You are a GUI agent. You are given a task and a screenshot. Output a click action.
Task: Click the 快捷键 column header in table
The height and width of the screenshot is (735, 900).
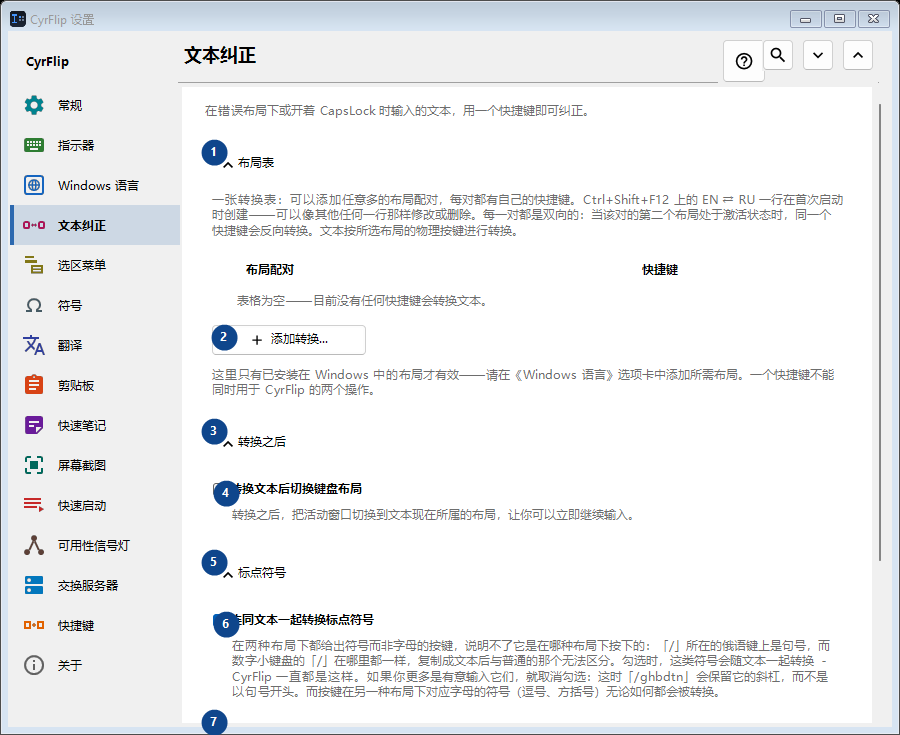660,270
